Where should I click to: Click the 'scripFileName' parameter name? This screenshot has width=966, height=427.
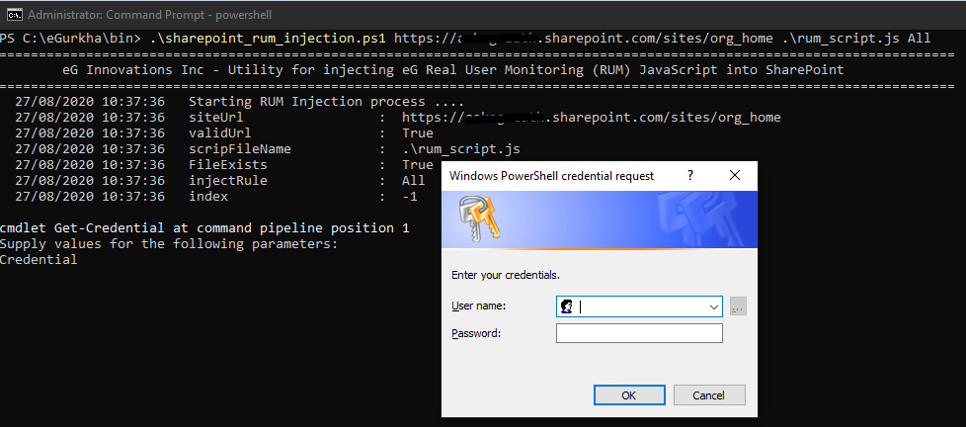pyautogui.click(x=240, y=149)
